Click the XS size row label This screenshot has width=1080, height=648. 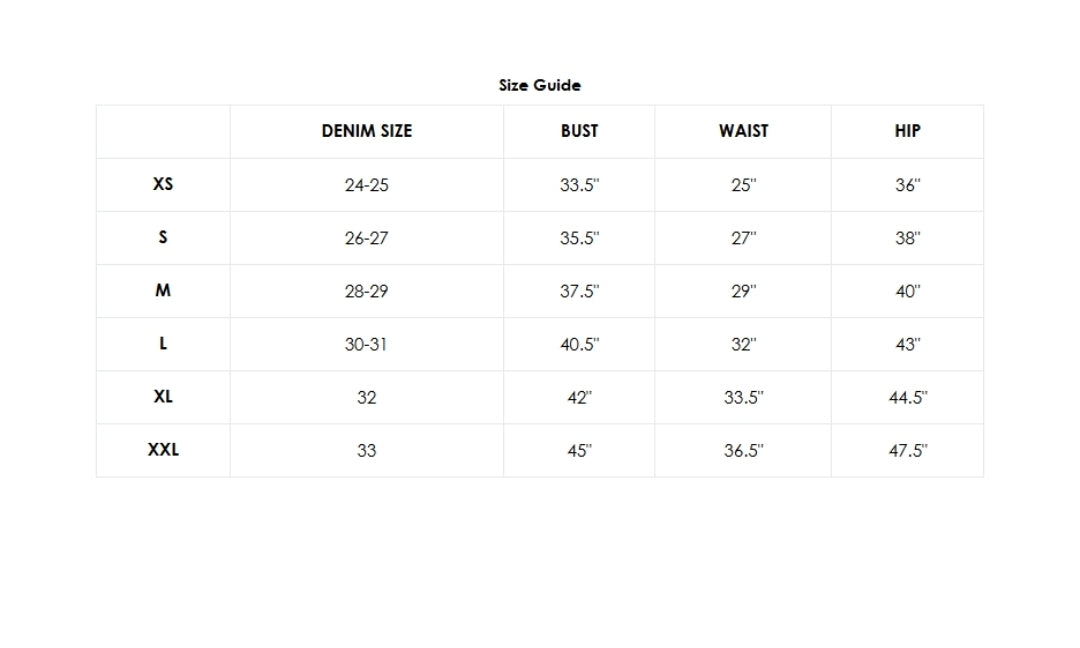click(163, 184)
